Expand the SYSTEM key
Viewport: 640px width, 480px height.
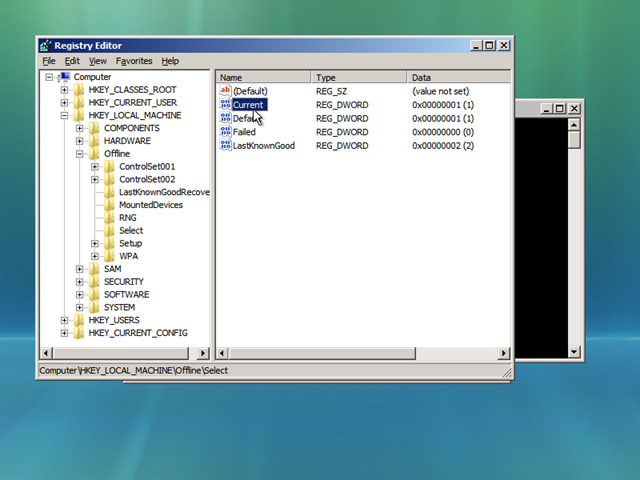coord(80,307)
